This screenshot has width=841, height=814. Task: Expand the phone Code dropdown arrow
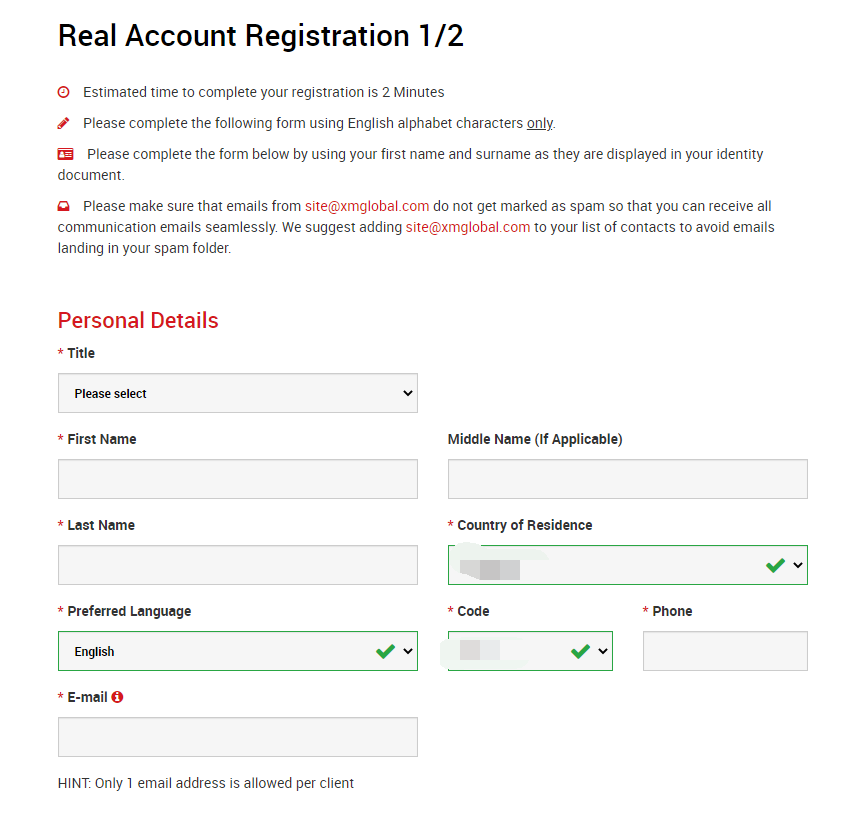tap(603, 651)
